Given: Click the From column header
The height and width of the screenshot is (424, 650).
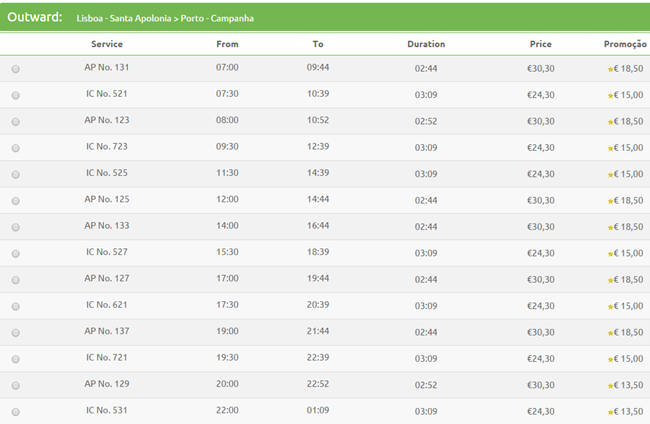Looking at the screenshot, I should click(227, 44).
